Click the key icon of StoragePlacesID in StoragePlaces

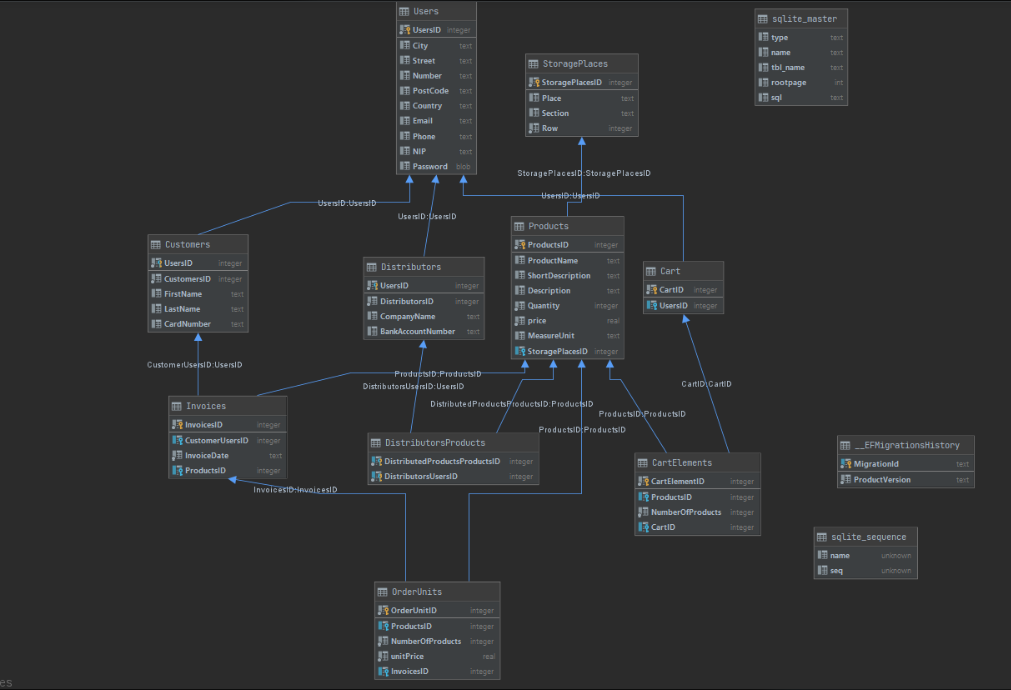pyautogui.click(x=534, y=83)
